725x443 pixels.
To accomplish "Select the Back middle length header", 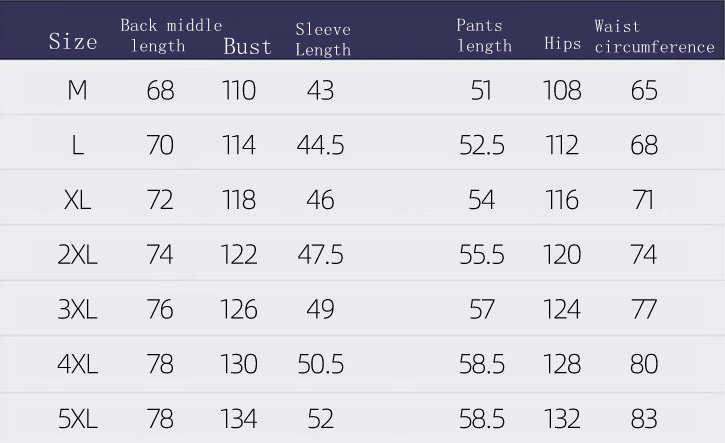I will pyautogui.click(x=170, y=35).
